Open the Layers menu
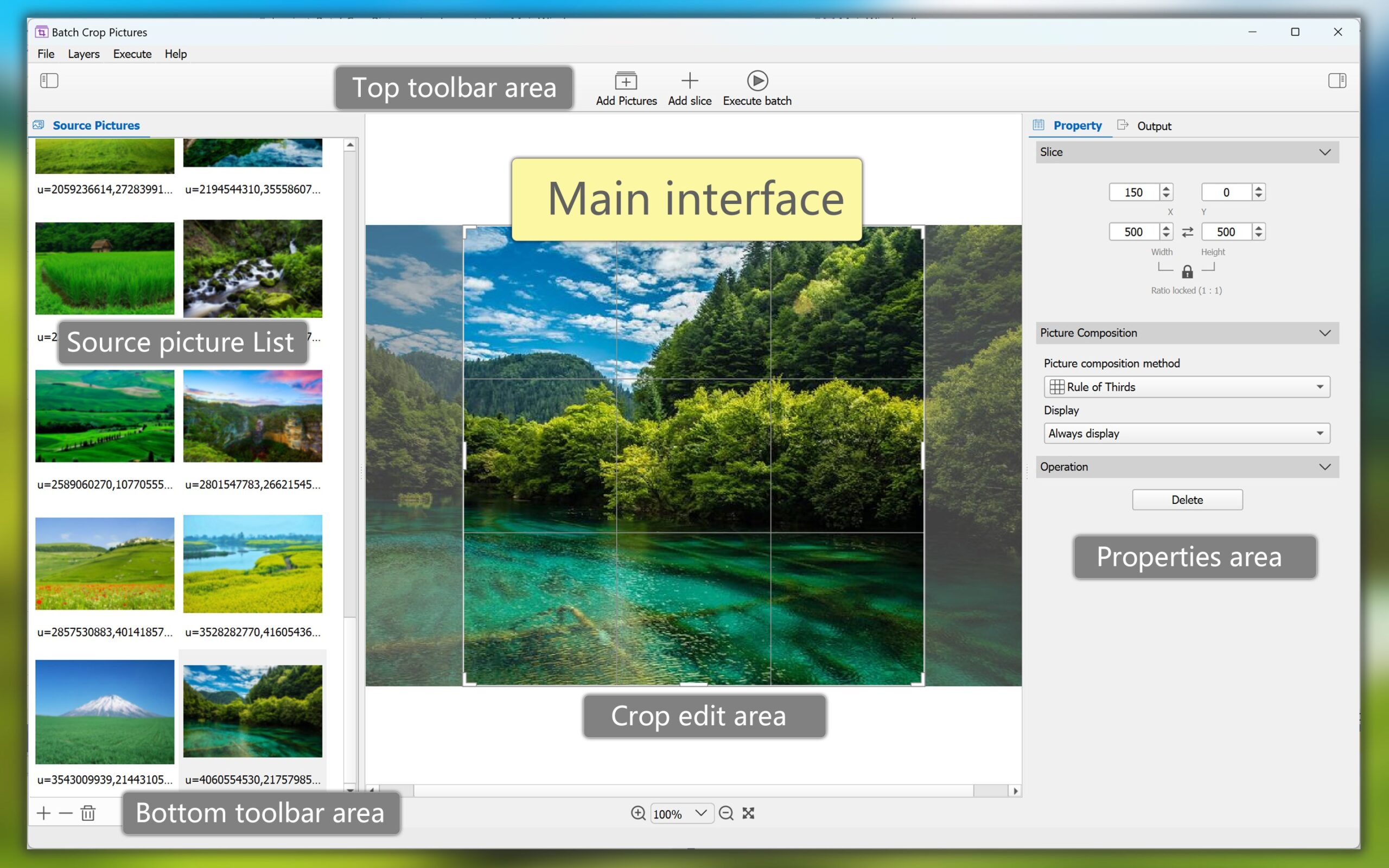Viewport: 1389px width, 868px height. click(83, 54)
